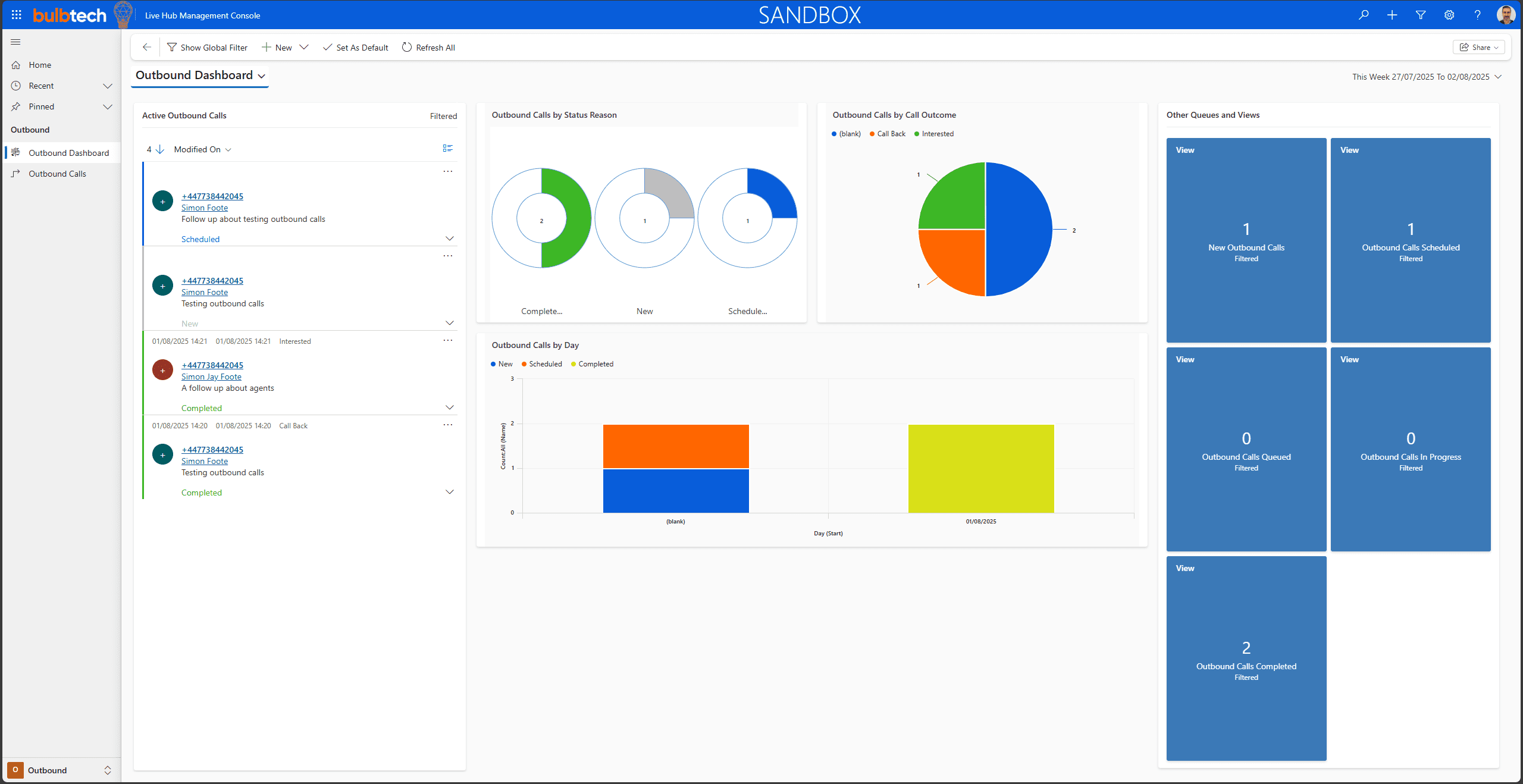Image resolution: width=1523 pixels, height=784 pixels.
Task: Switch list layout view icon
Action: [x=447, y=149]
